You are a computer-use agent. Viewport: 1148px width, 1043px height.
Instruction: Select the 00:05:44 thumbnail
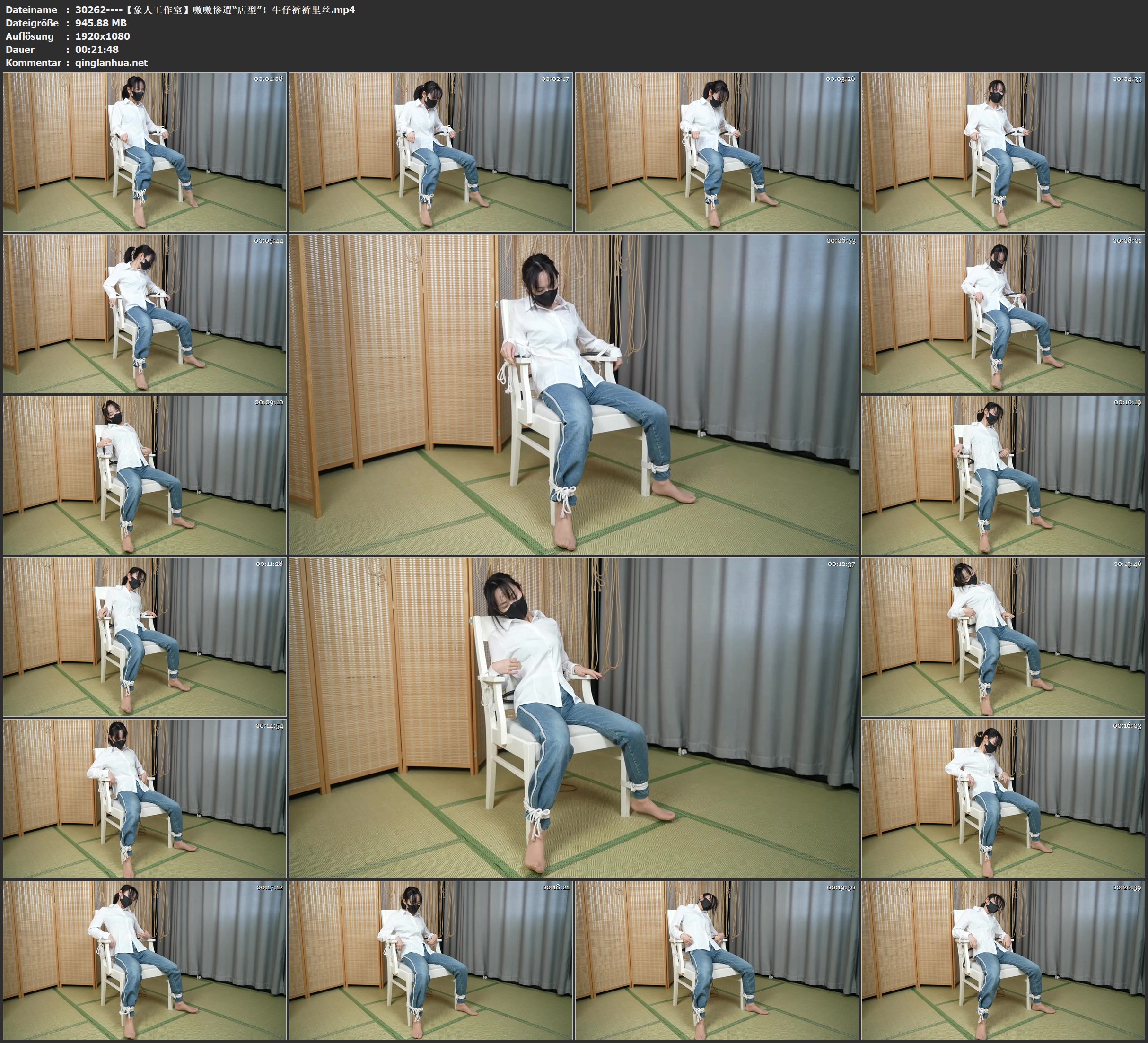(x=145, y=313)
